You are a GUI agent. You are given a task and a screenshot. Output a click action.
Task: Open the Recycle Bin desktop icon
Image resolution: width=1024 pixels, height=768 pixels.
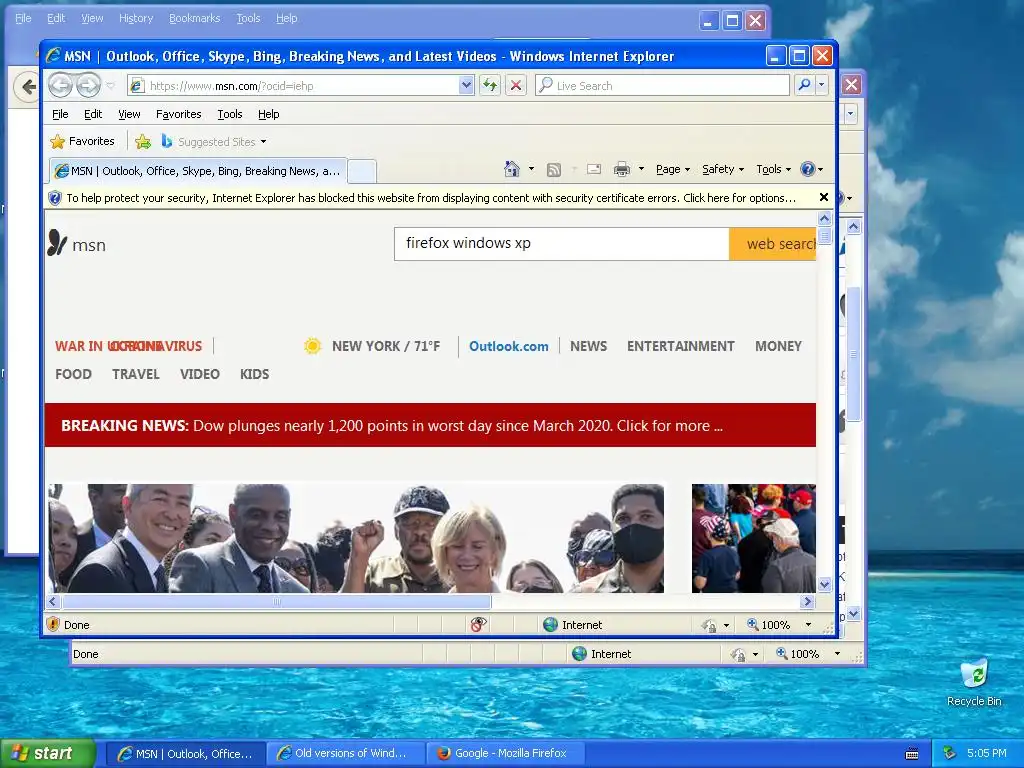tap(974, 683)
